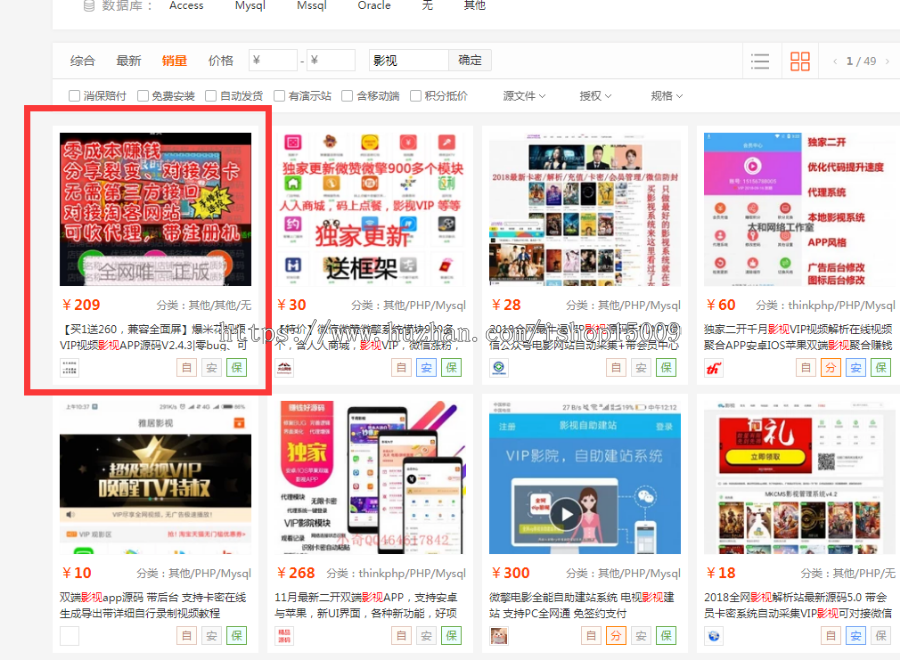This screenshot has height=660, width=900.
Task: Switch to list view layout
Action: [760, 60]
